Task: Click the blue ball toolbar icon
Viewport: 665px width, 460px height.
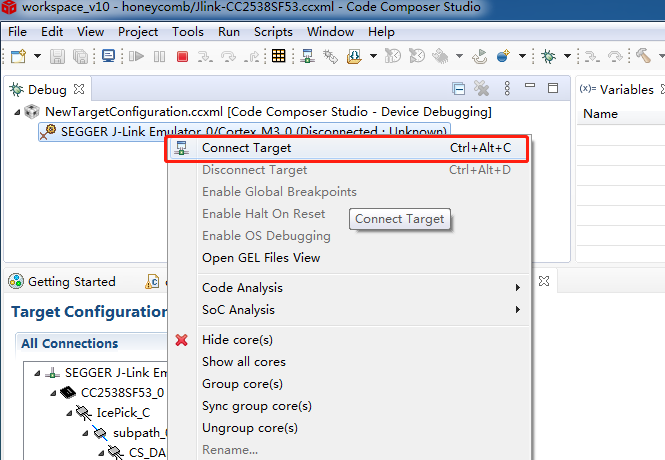Action: (x=503, y=56)
